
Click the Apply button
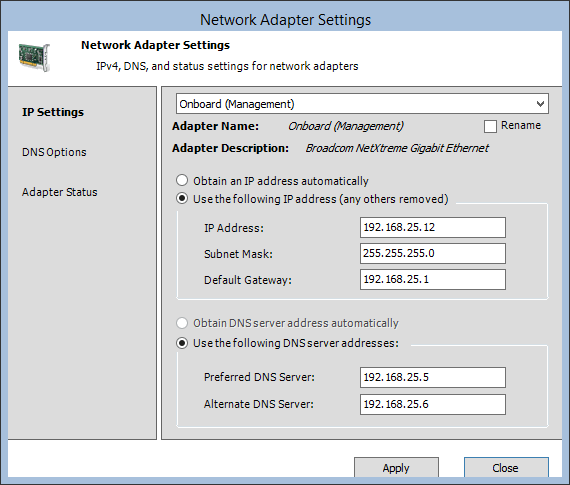click(x=396, y=468)
